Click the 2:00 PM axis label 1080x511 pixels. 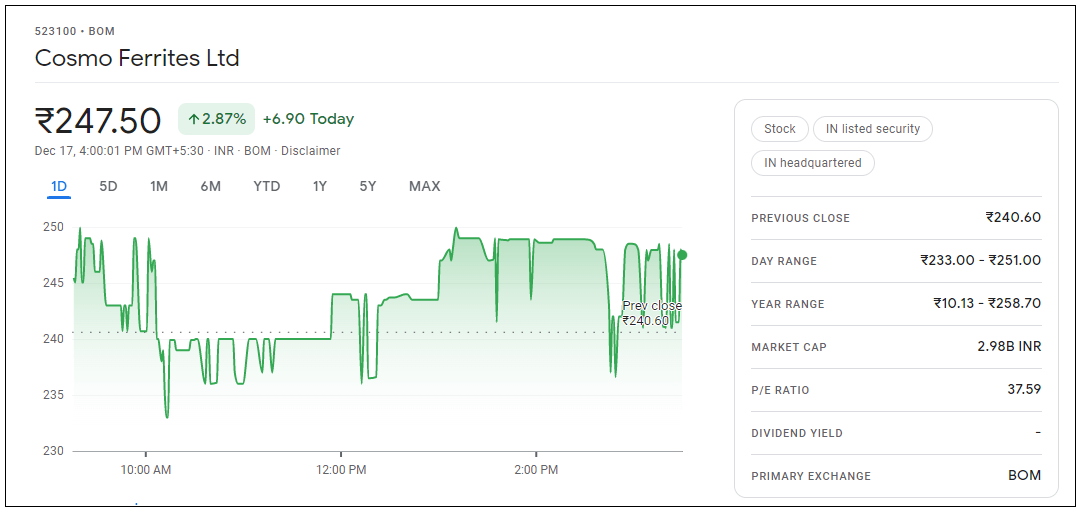click(536, 470)
